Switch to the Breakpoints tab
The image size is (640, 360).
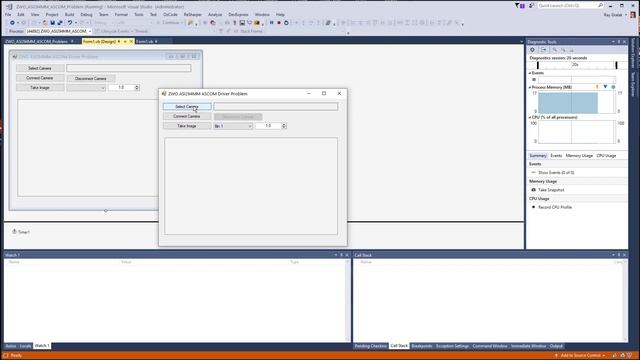[x=422, y=346]
